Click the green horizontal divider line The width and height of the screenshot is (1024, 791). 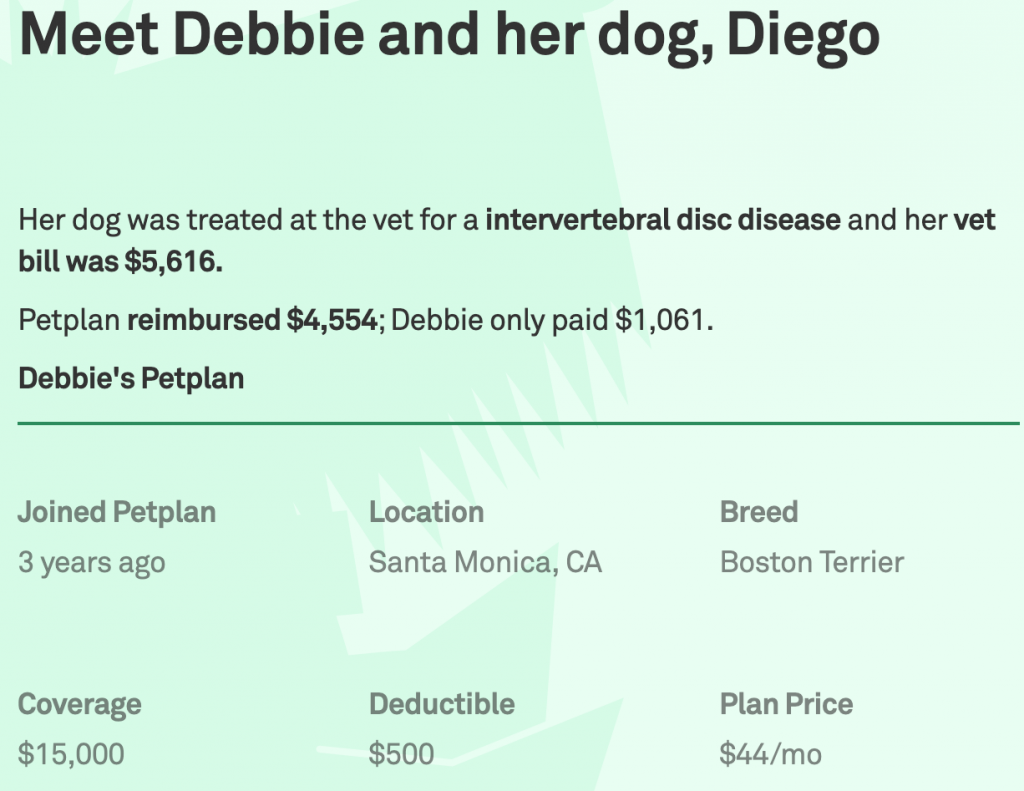coord(519,423)
